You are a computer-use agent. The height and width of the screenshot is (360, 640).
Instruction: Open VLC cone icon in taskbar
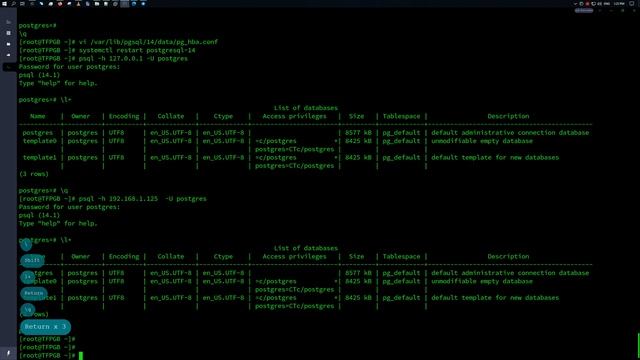pos(78,4)
